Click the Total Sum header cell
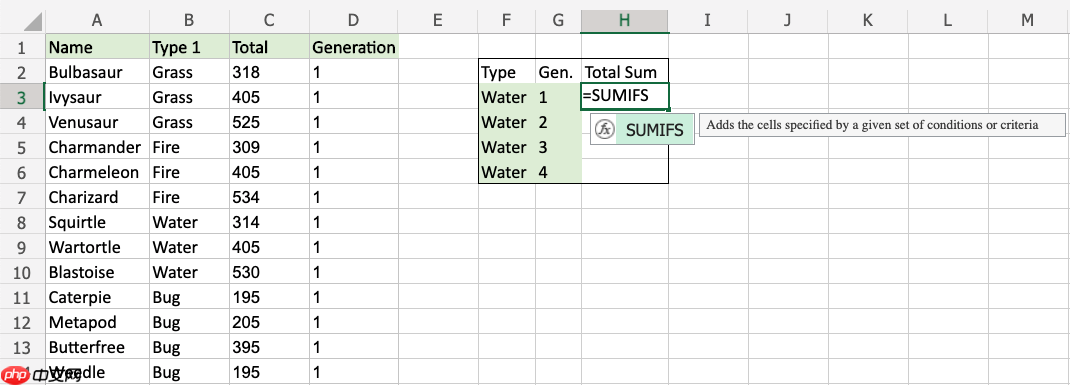1070x385 pixels. point(624,72)
